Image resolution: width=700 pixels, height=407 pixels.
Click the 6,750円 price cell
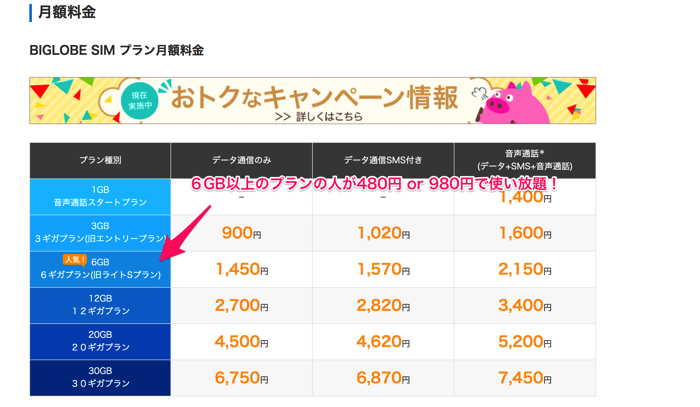pos(242,378)
